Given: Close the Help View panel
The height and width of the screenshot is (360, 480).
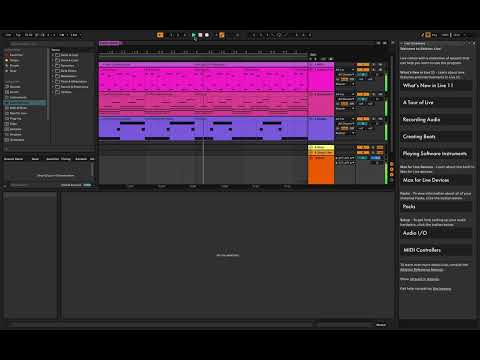Looking at the screenshot, I should pyautogui.click(x=474, y=43).
